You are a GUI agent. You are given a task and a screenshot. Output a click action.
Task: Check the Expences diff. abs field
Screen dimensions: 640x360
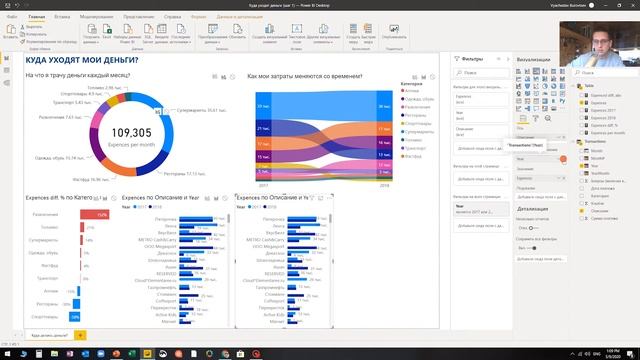coord(582,95)
